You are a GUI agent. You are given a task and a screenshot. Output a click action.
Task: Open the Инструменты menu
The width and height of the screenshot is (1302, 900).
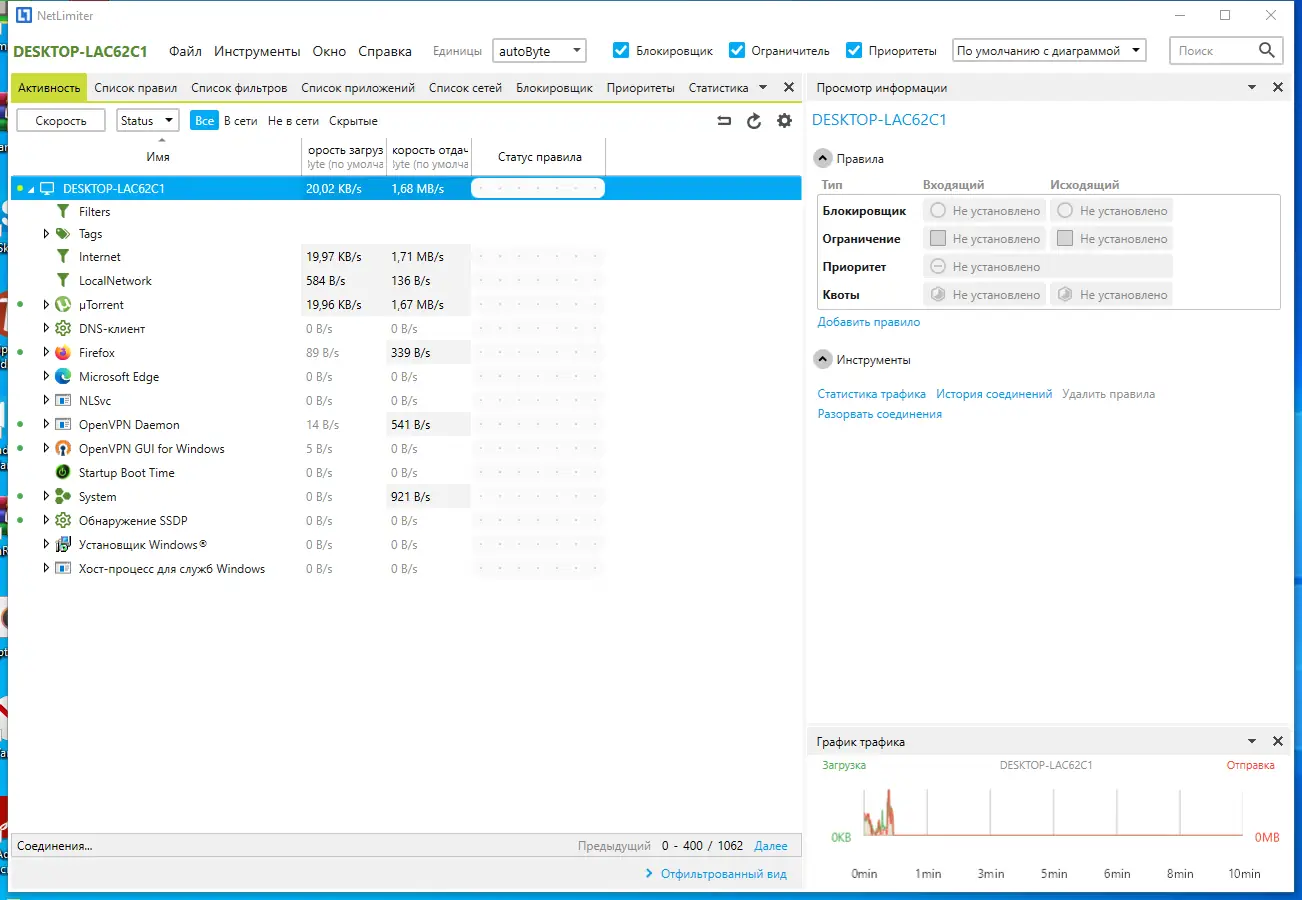[256, 50]
